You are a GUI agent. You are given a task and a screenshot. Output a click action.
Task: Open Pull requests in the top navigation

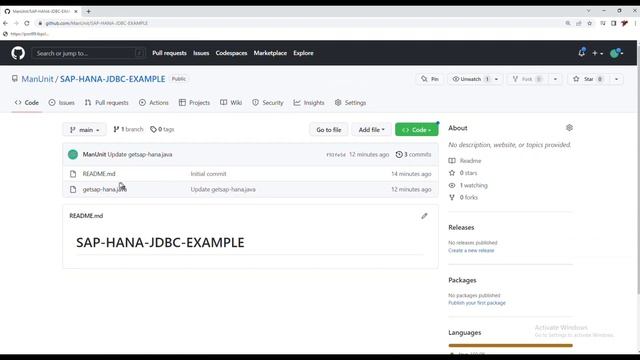169,53
